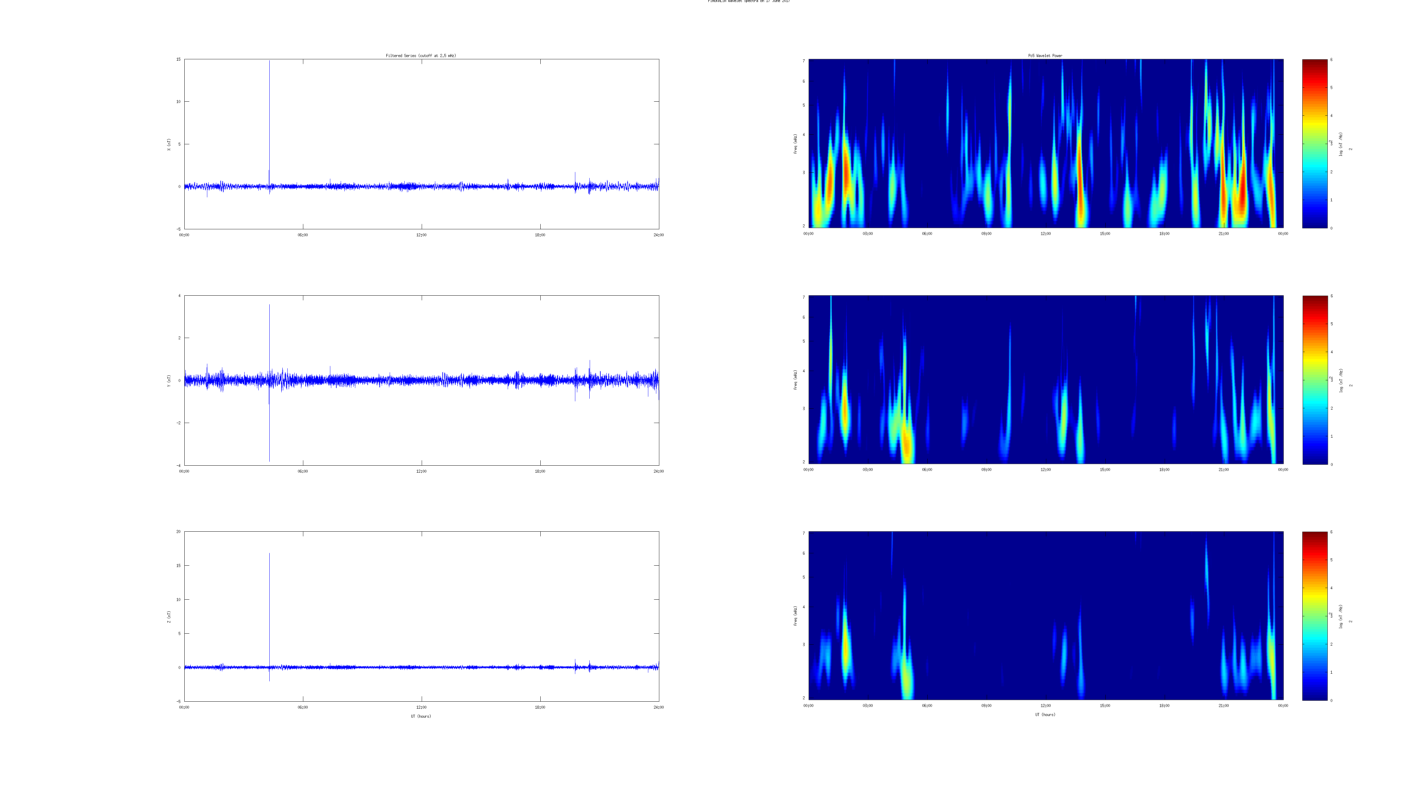The image size is (1418, 788).
Task: Click the 'Filtered Series (cutoff at 2.5 mHz)' title
Action: (x=421, y=56)
